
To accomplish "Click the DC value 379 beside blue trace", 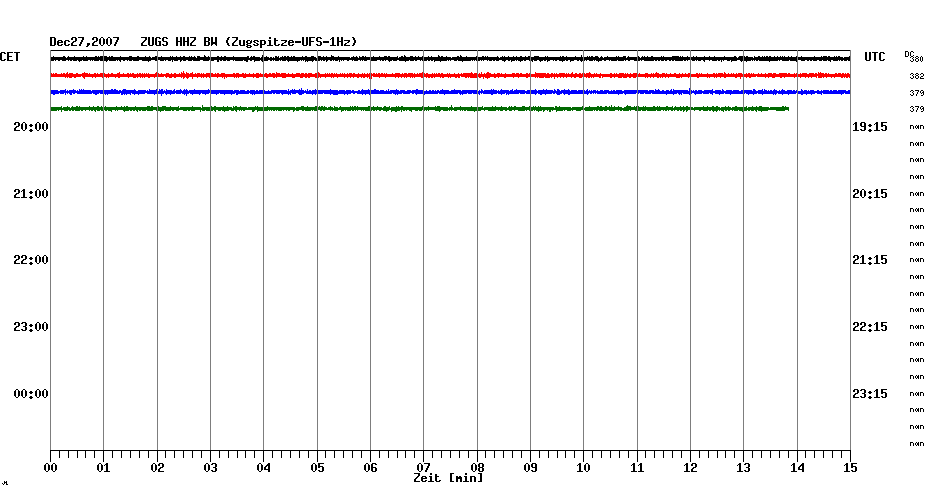I will [x=916, y=93].
